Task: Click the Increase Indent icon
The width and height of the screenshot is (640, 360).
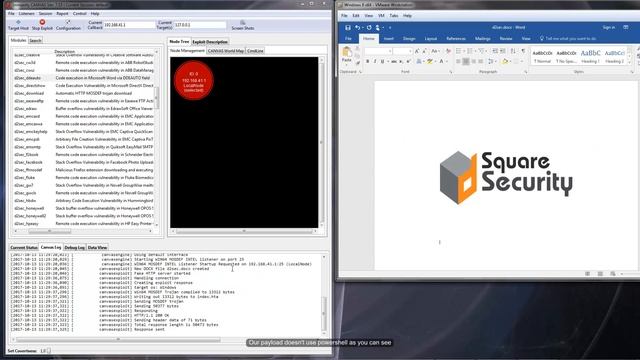Action: pos(502,51)
